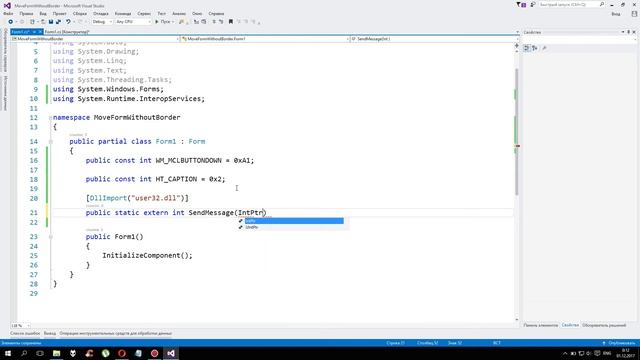Click the account avatar icon top right
The width and height of the screenshot is (640, 360).
[634, 13]
